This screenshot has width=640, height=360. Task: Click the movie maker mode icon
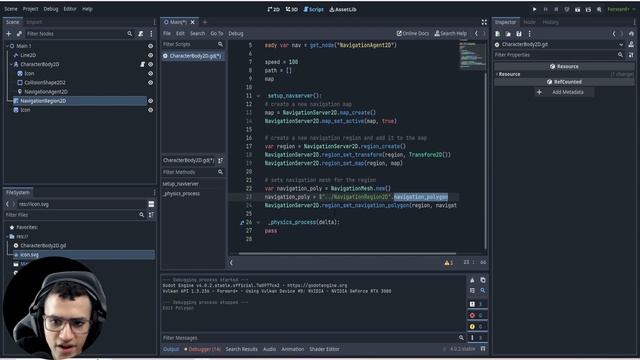[x=599, y=9]
